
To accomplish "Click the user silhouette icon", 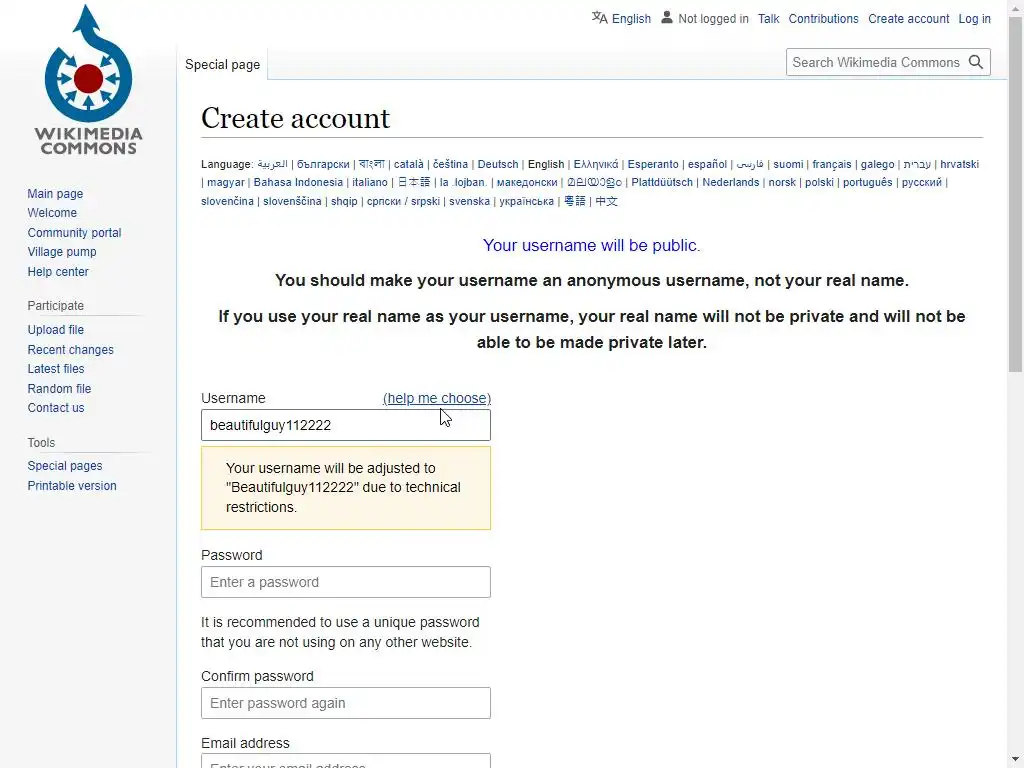I will click(666, 18).
